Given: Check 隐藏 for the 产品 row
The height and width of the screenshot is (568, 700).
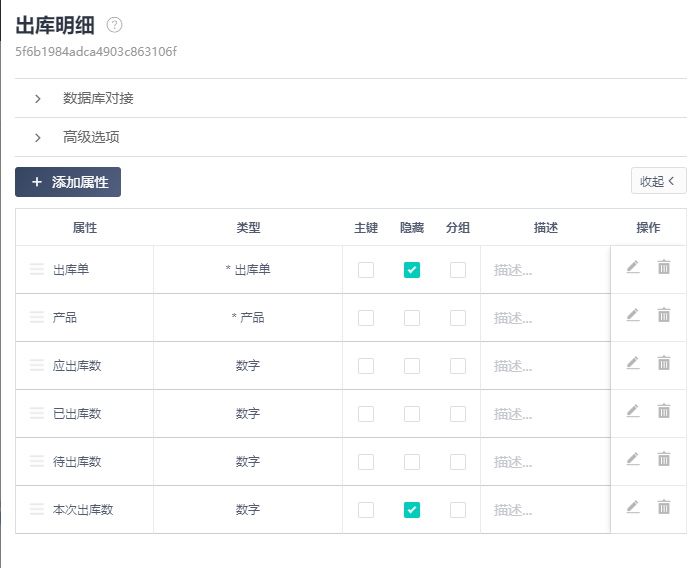Looking at the screenshot, I should coord(412,318).
